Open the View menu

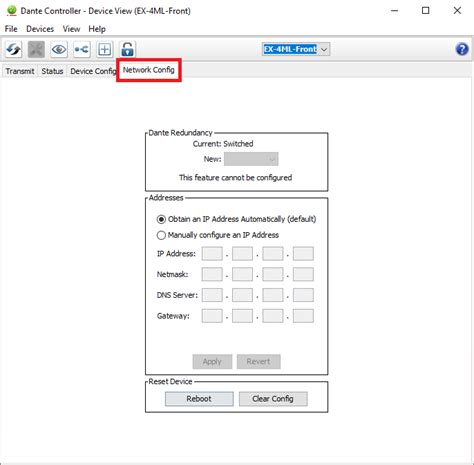point(71,29)
